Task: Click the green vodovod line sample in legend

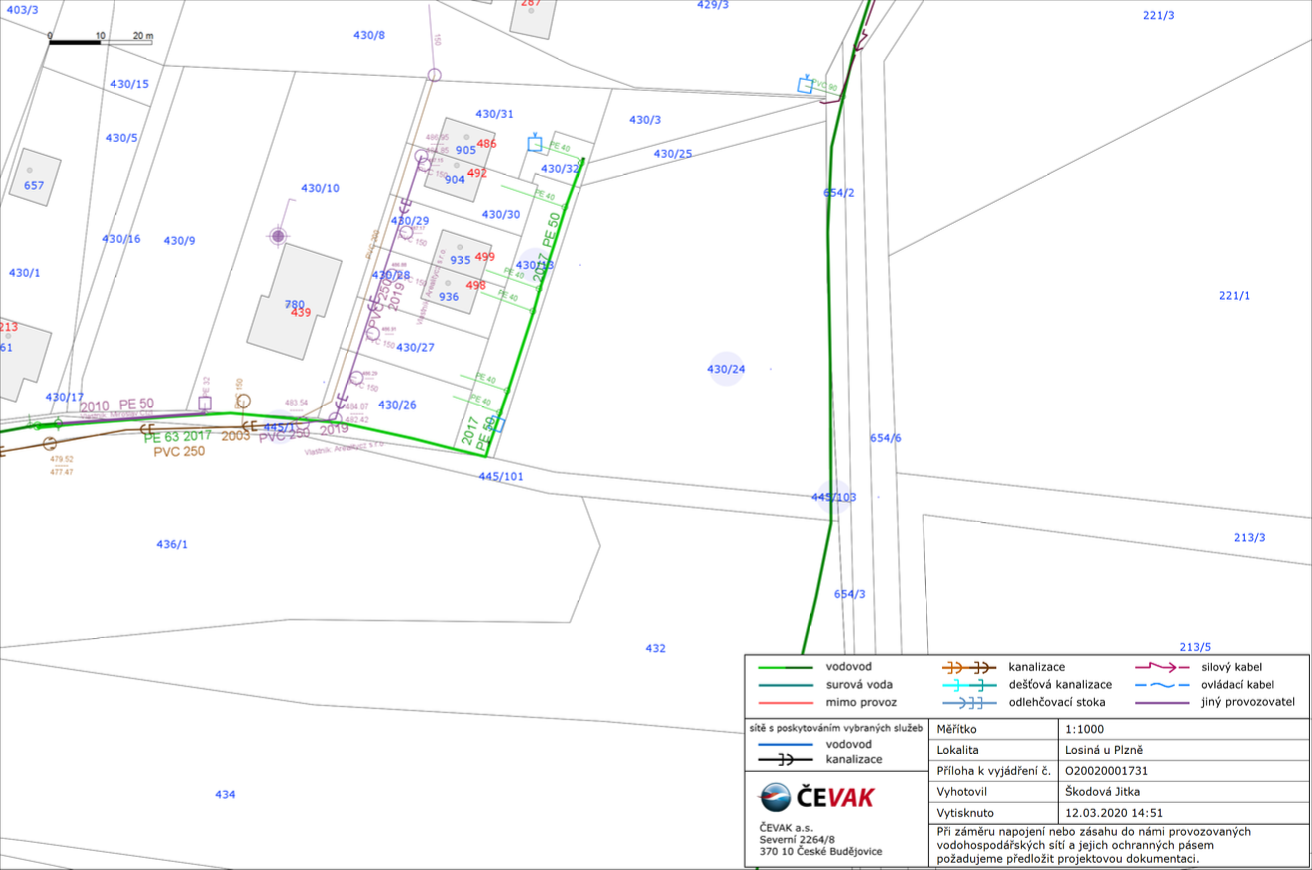Action: (785, 666)
